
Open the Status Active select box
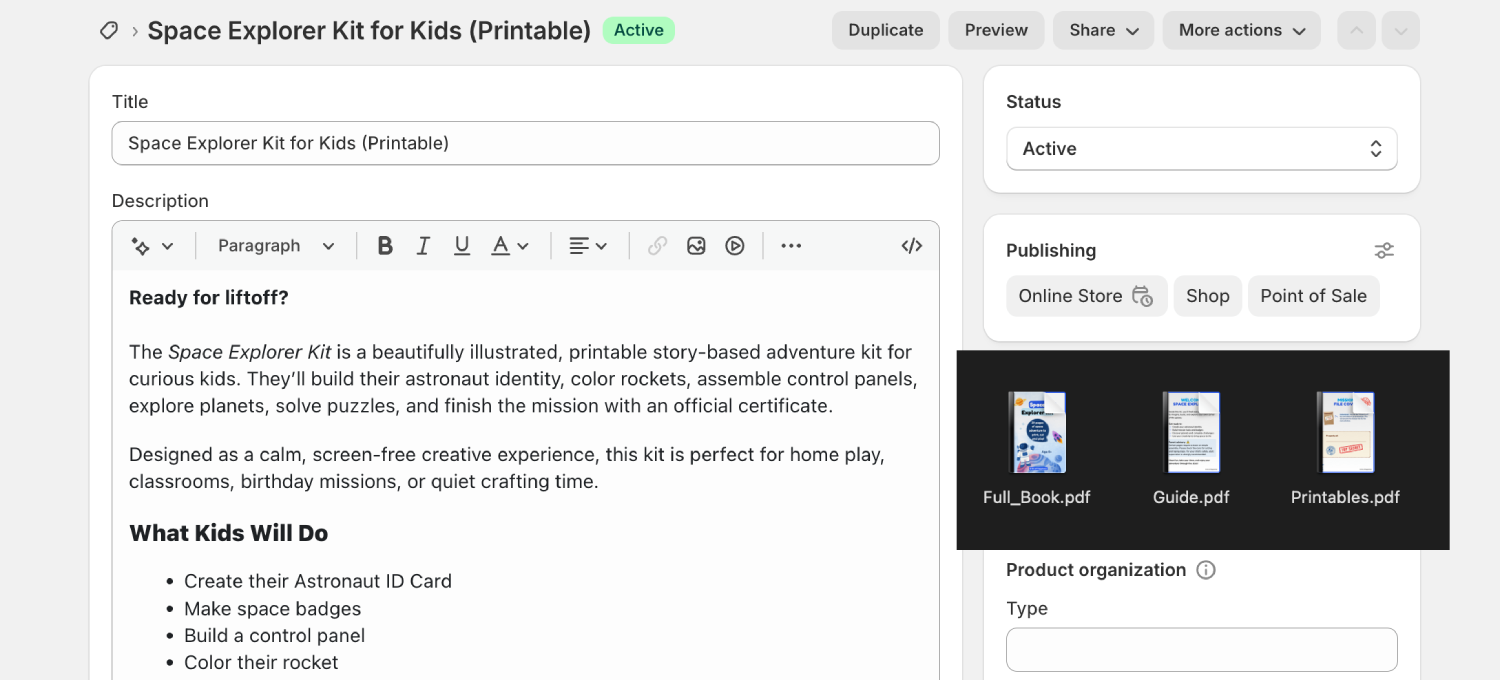pos(1201,149)
